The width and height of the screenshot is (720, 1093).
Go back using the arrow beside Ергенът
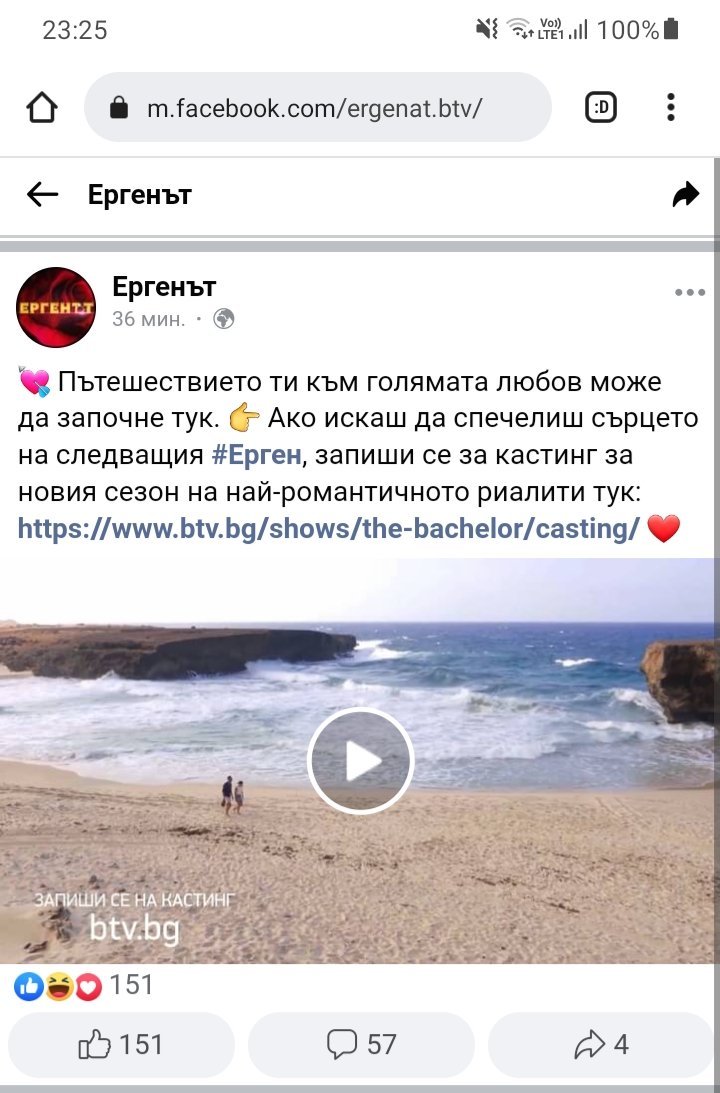pyautogui.click(x=43, y=194)
